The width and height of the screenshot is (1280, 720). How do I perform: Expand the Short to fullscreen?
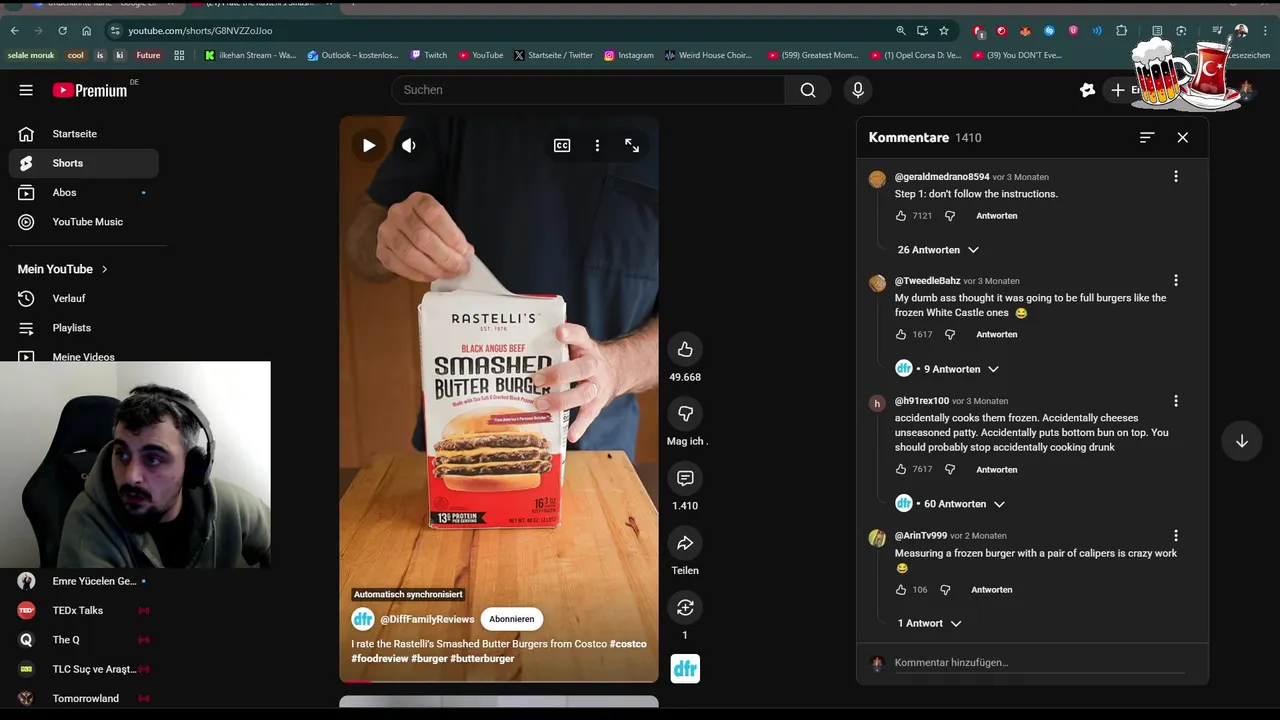coord(632,145)
